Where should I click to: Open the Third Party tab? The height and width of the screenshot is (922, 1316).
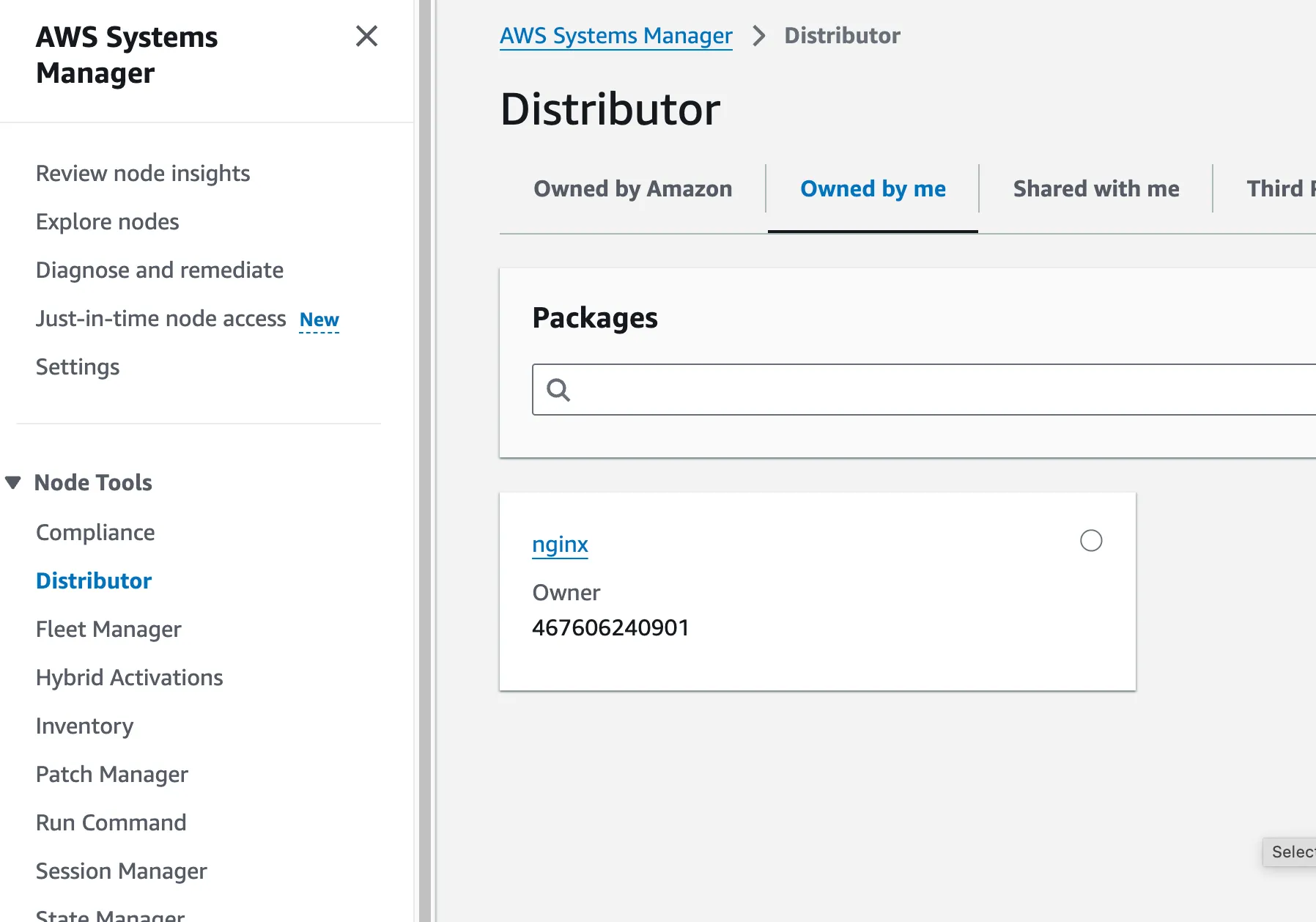click(1281, 189)
